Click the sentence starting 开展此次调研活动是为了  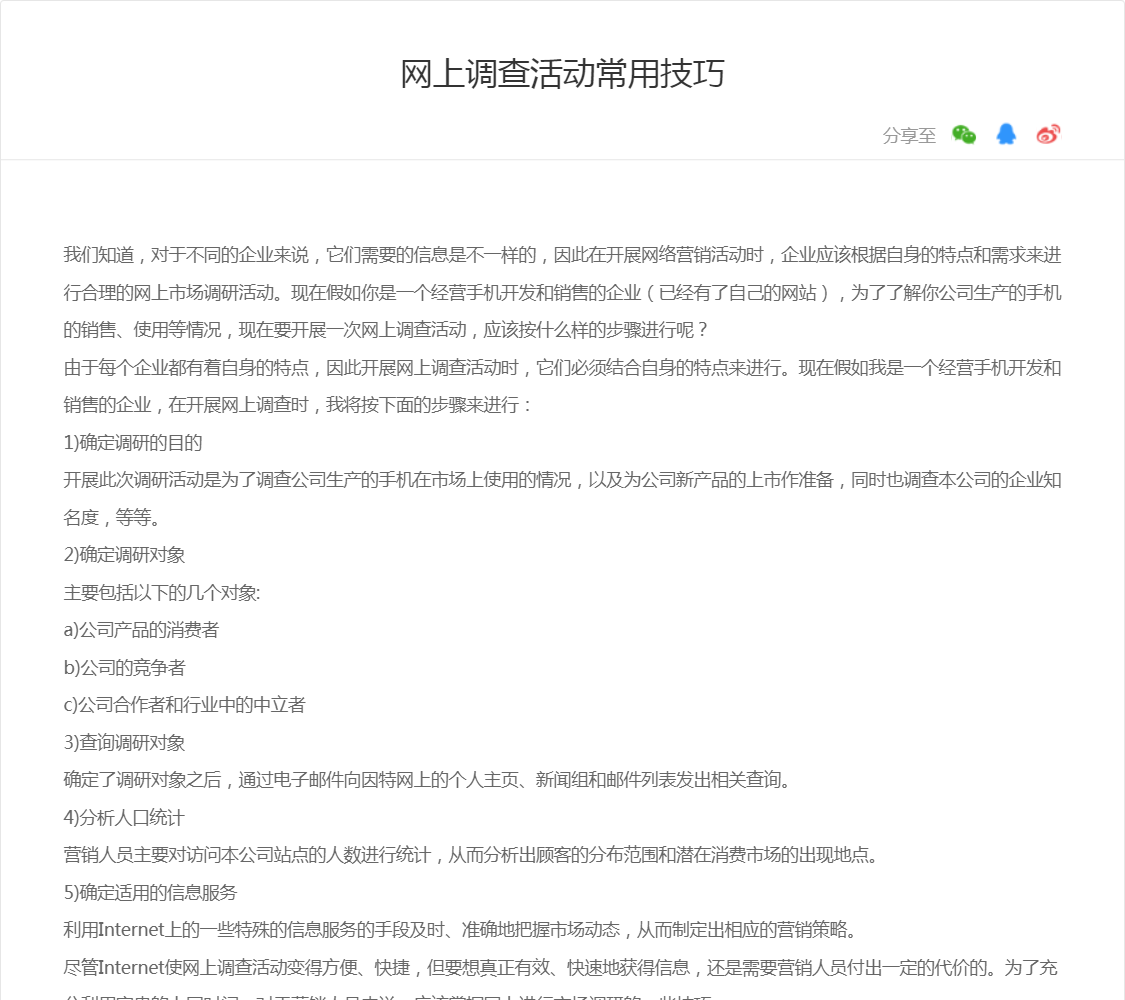click(562, 499)
